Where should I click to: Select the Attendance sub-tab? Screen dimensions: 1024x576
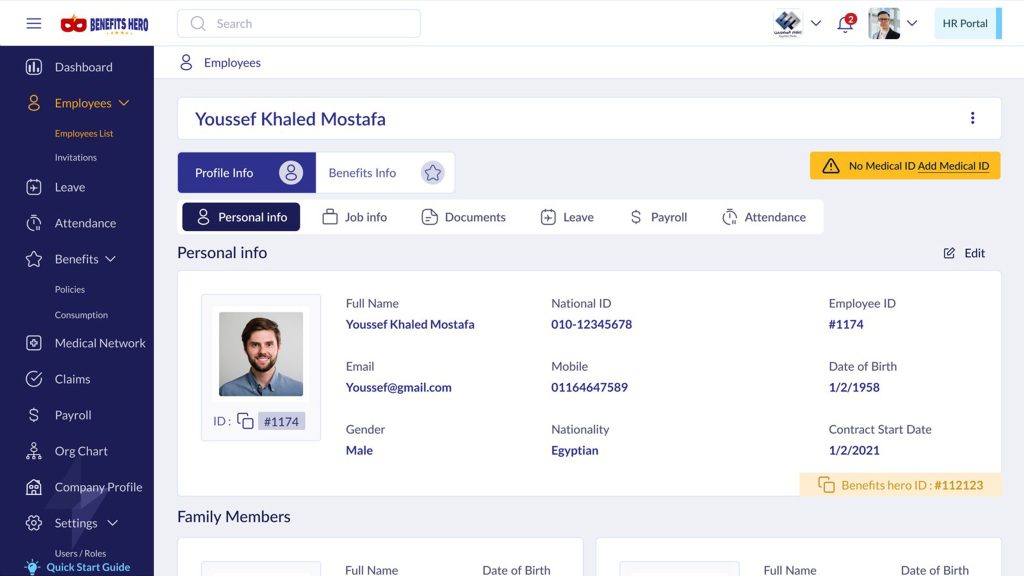[764, 217]
